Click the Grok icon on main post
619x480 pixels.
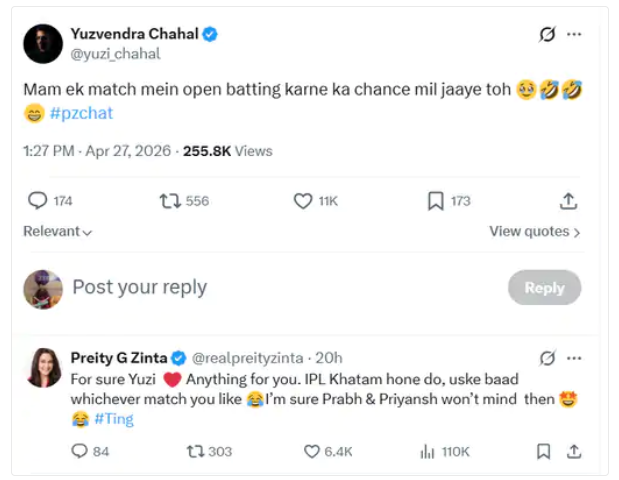pos(547,34)
